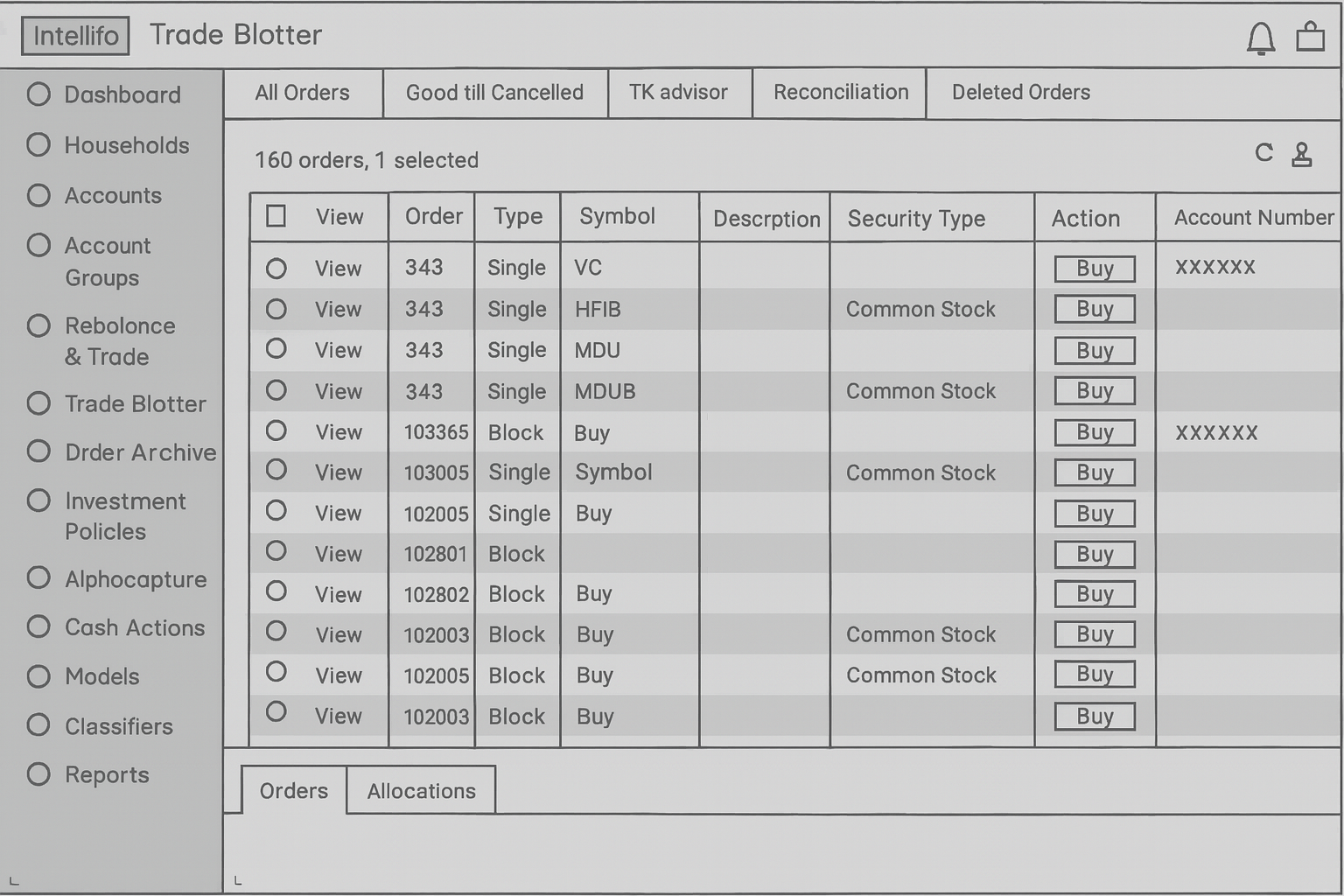The height and width of the screenshot is (896, 1344).
Task: Click the refresh orders icon
Action: click(1263, 153)
